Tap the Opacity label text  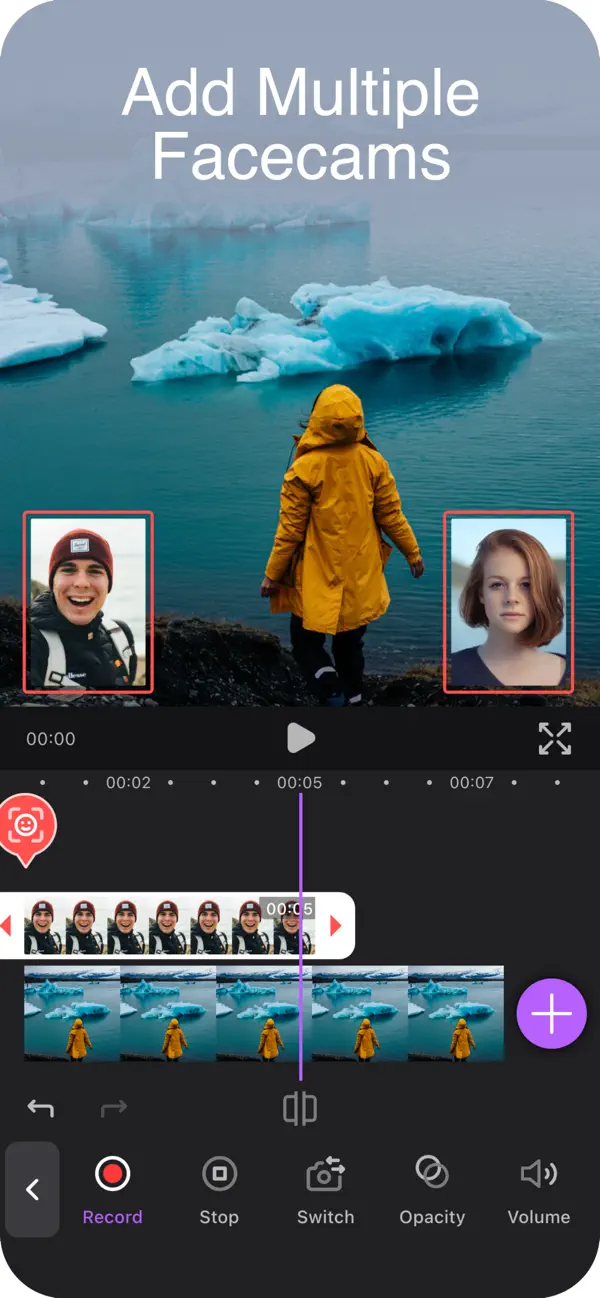(432, 1217)
